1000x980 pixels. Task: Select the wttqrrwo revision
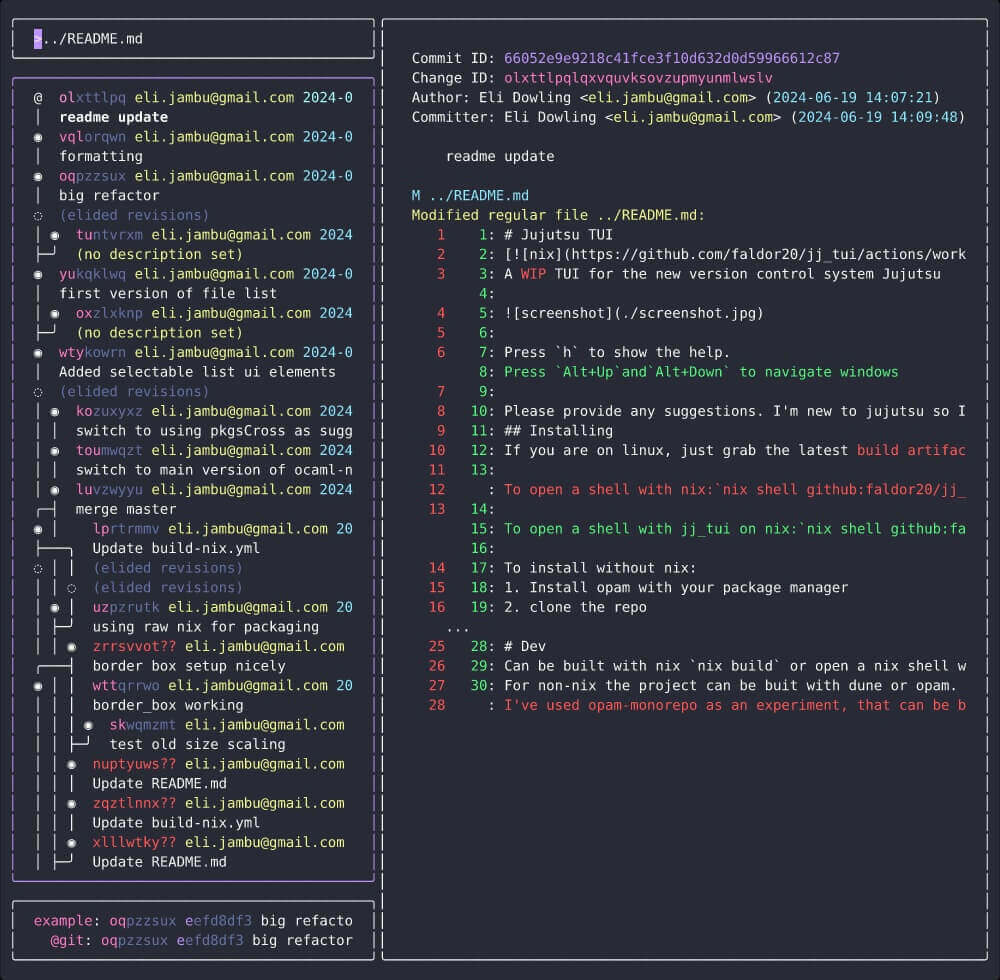tap(223, 685)
